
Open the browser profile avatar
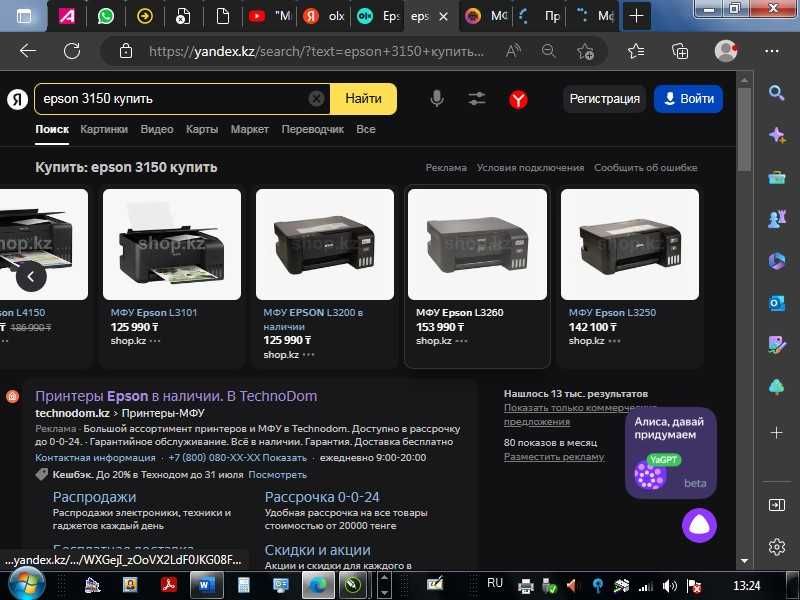(x=726, y=51)
